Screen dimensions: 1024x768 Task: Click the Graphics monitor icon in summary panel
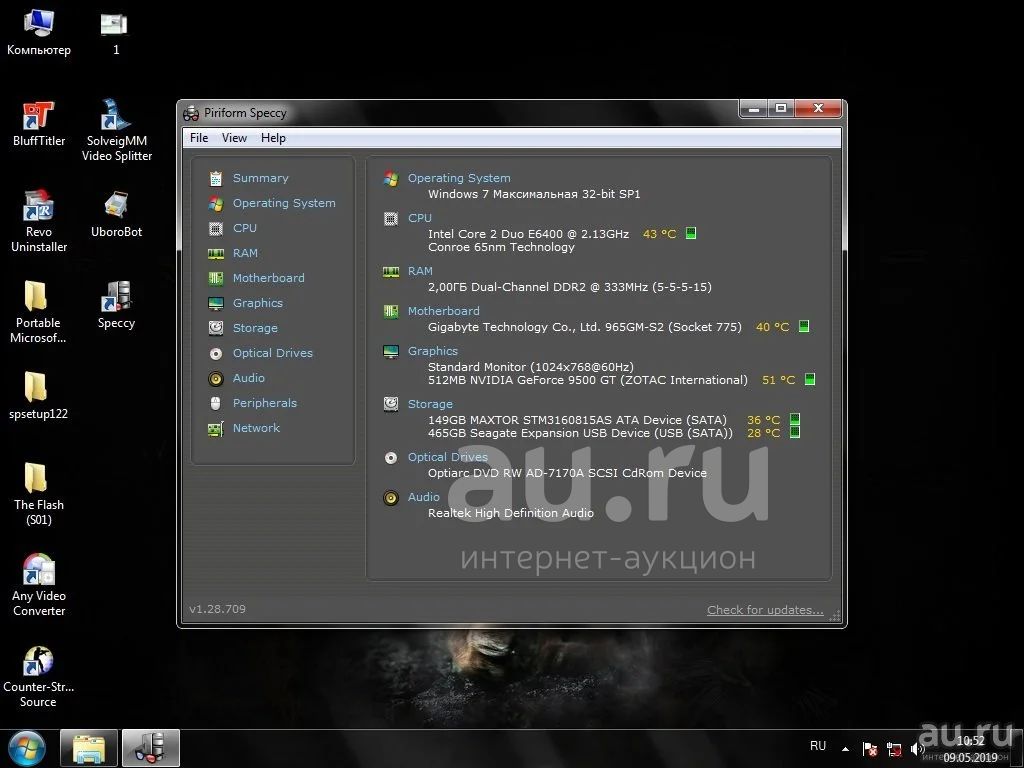point(391,351)
